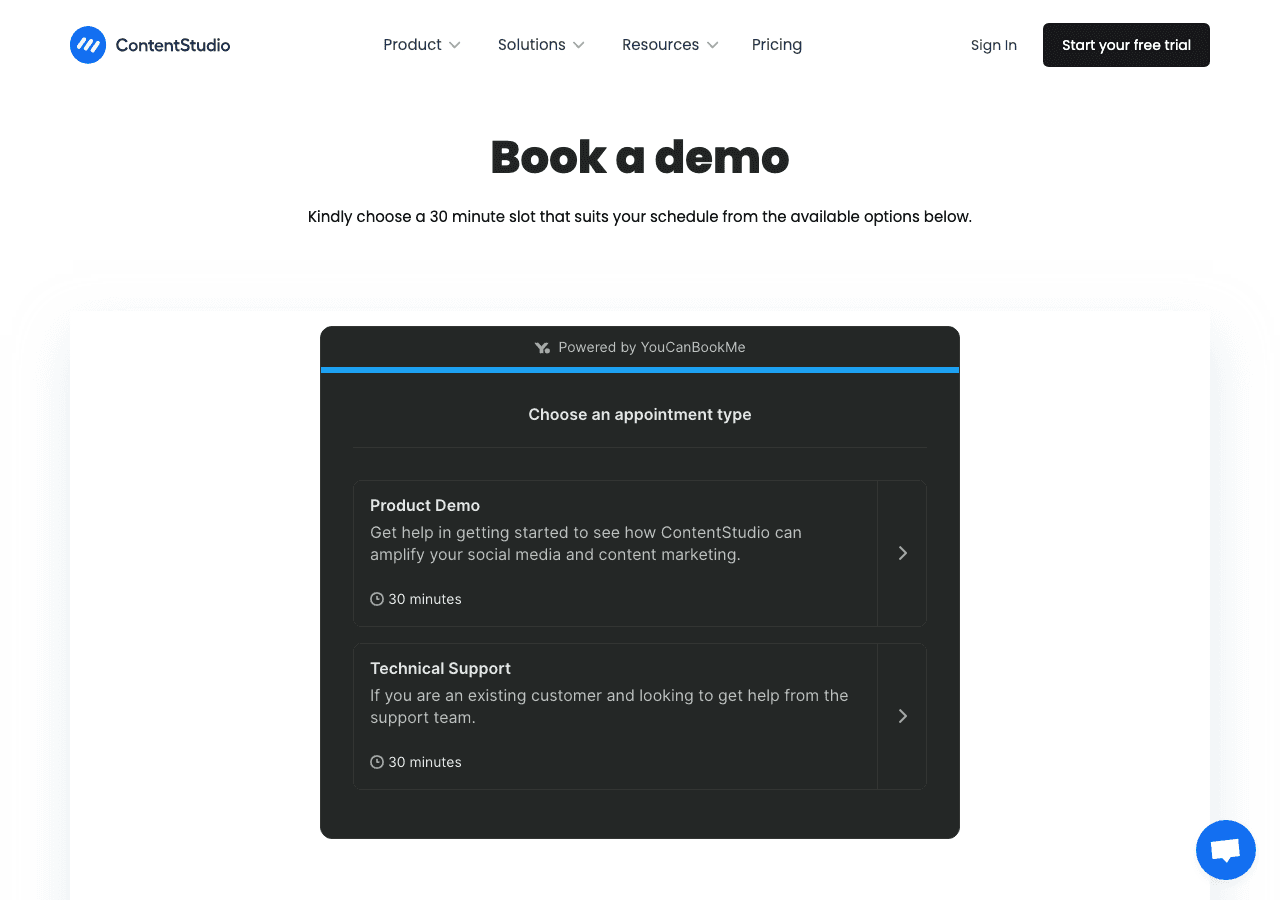The width and height of the screenshot is (1280, 900).
Task: Click the ContentStudio brand name text
Action: [x=173, y=45]
